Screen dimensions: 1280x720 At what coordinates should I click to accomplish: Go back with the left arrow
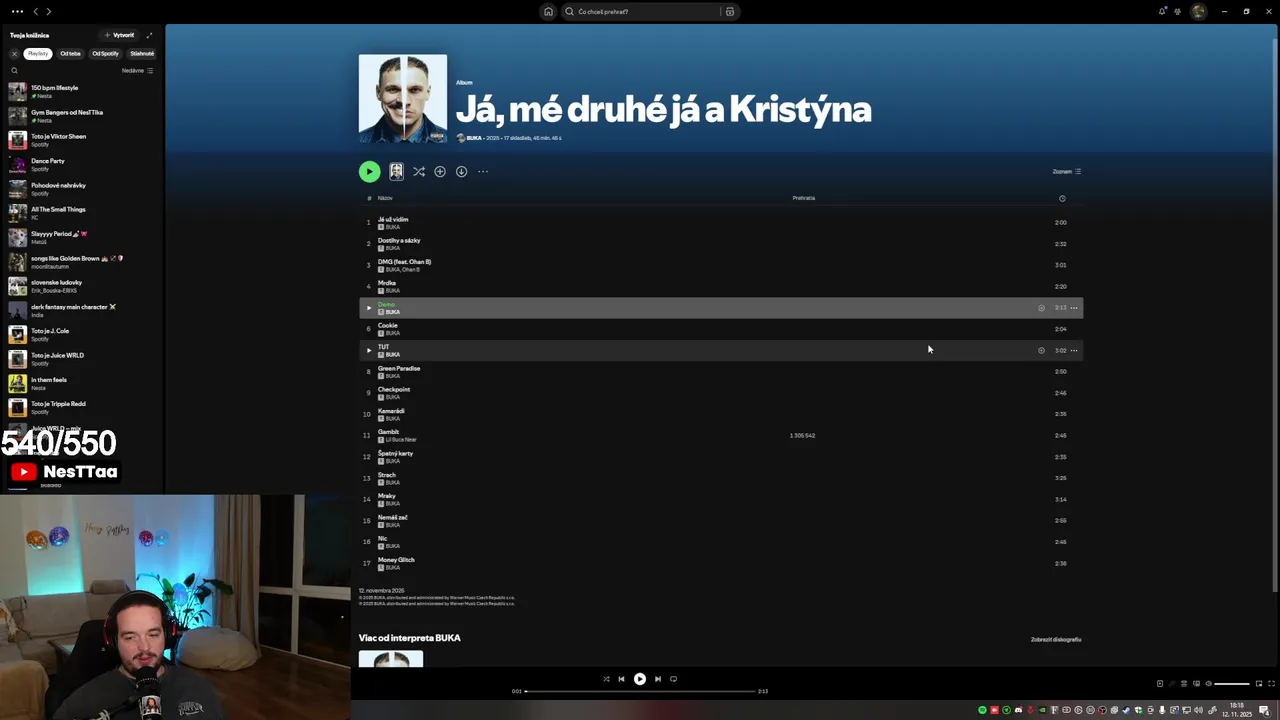point(36,12)
